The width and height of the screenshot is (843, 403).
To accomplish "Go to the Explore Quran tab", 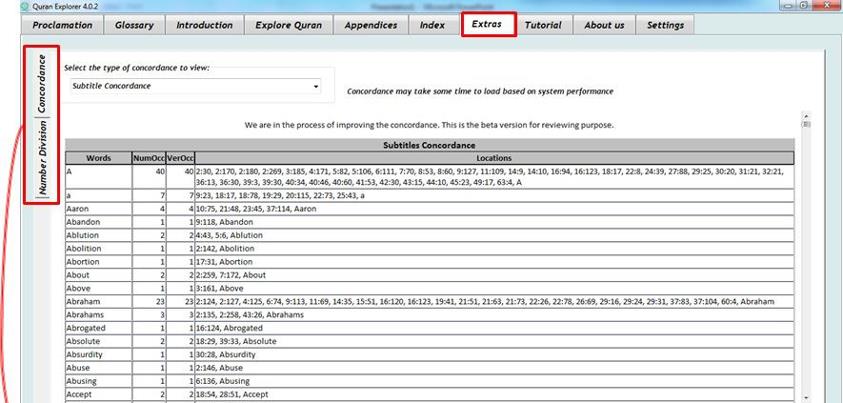I will (x=289, y=25).
